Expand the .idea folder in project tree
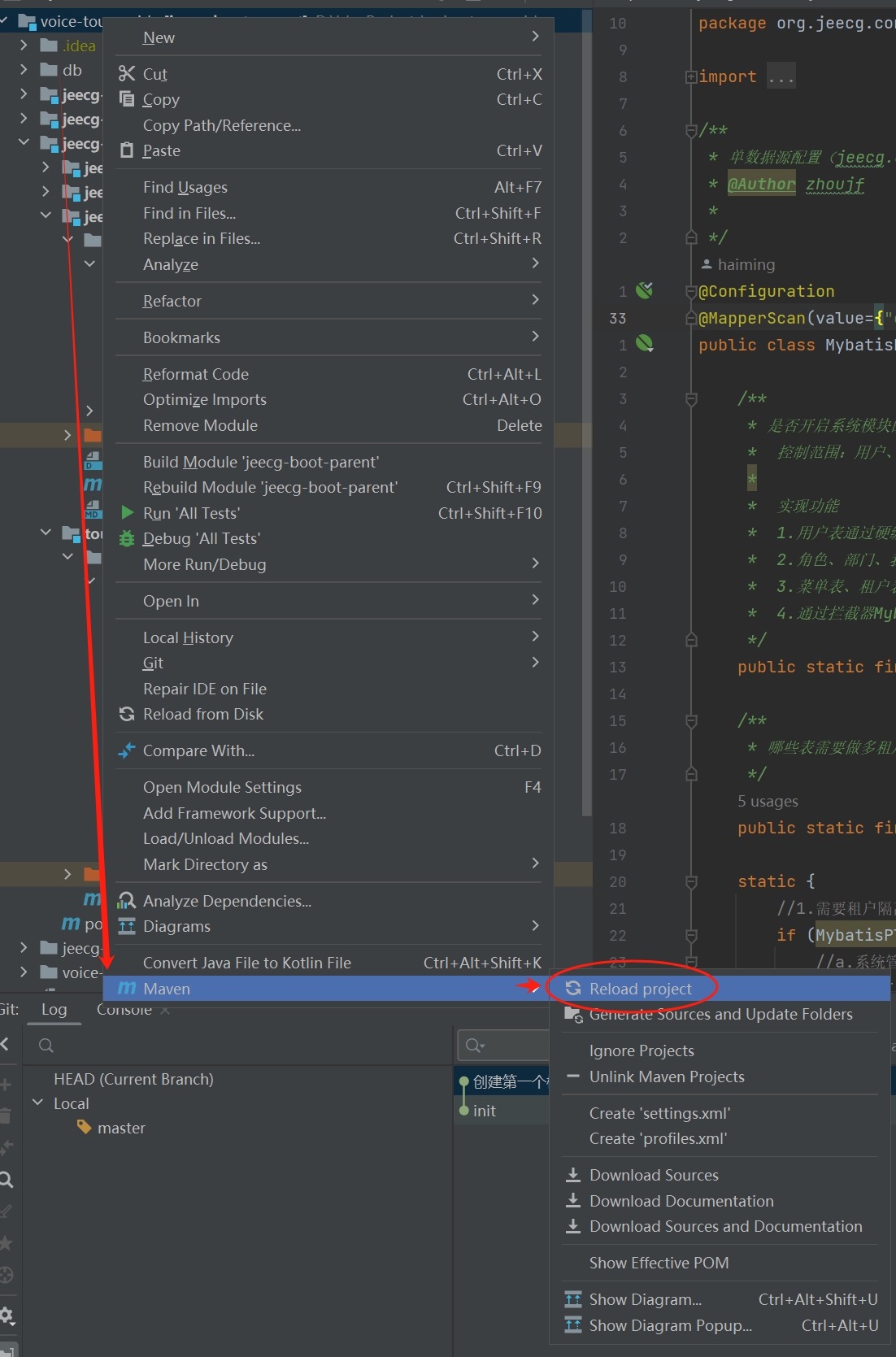Viewport: 896px width, 1357px height. click(24, 46)
